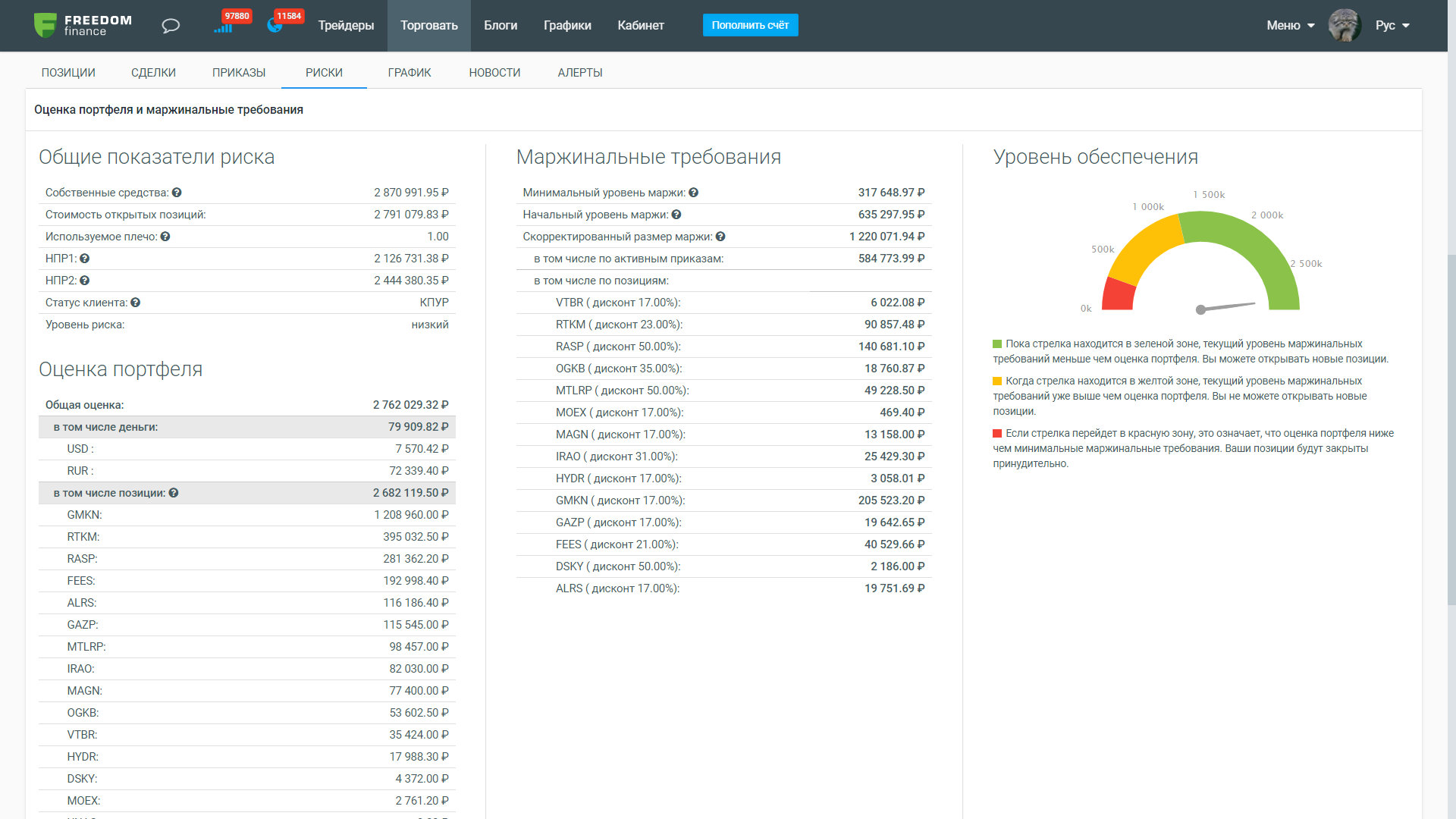Click the RTKM position row in portfolio

tap(247, 537)
